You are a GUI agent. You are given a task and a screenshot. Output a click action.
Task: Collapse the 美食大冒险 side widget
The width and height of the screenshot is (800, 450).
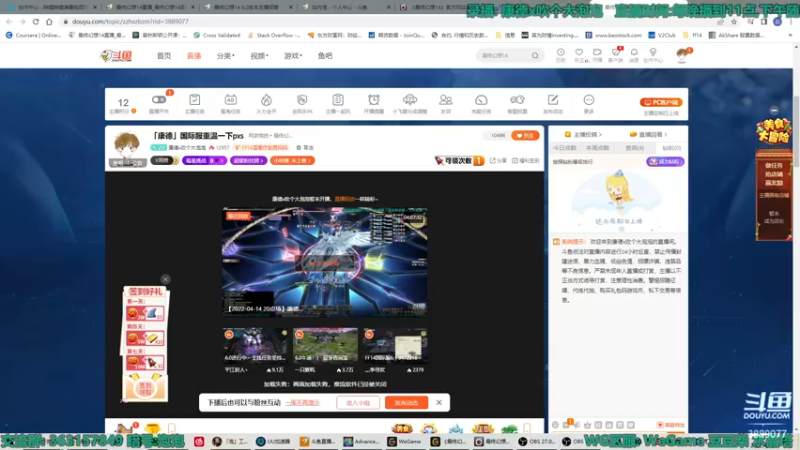click(774, 110)
